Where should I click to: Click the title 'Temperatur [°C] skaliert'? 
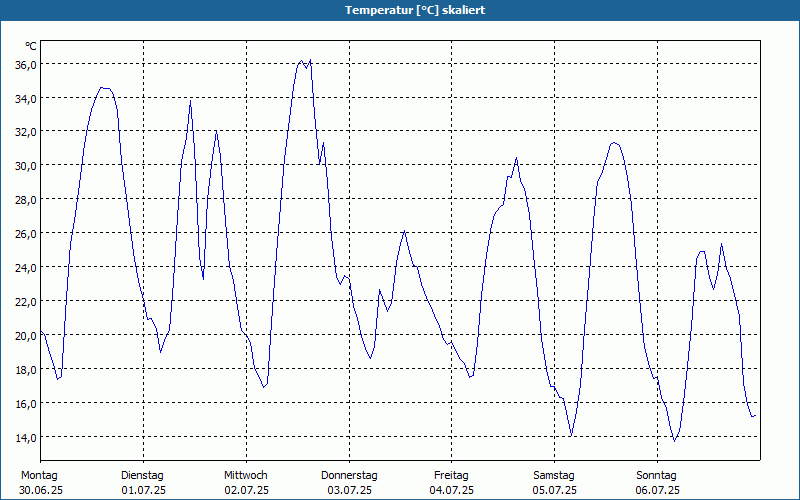coord(415,10)
